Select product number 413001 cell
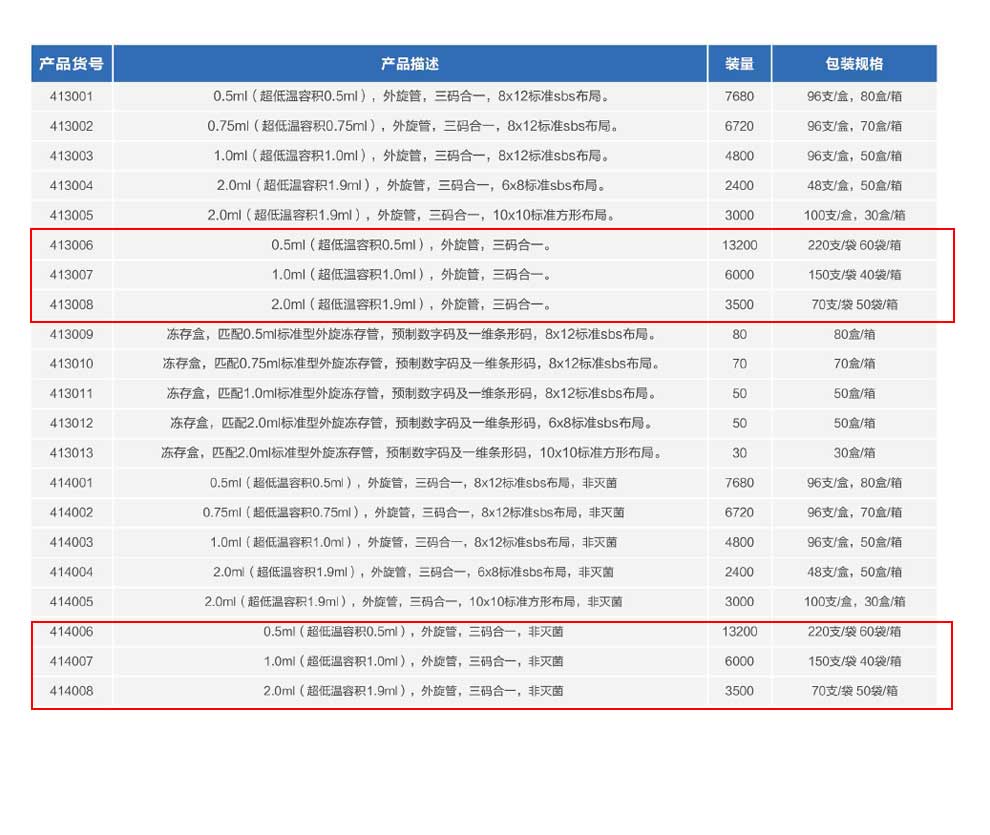 [x=71, y=97]
